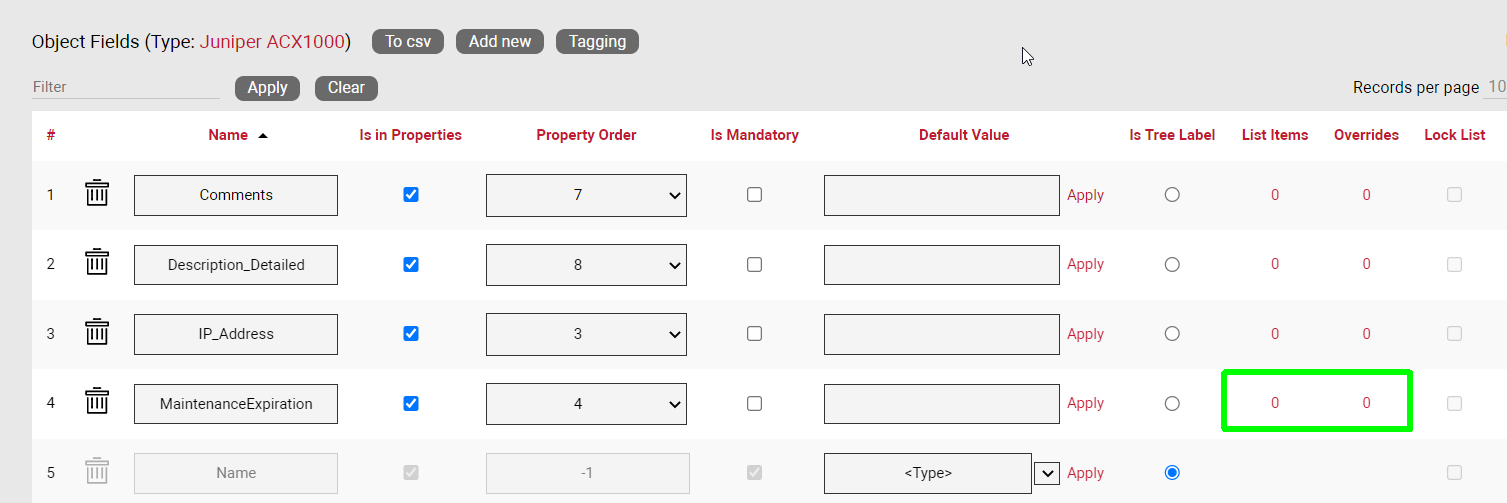Remove the IP_Address field with trash icon
This screenshot has height=503, width=1507.
(96, 333)
